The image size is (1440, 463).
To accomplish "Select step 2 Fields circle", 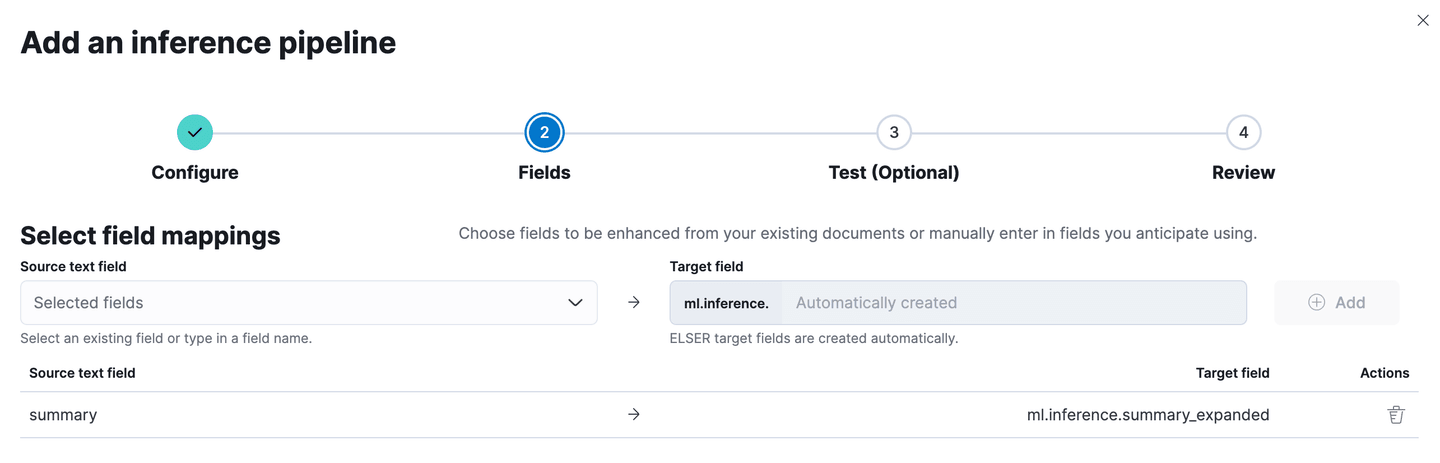I will pos(544,132).
